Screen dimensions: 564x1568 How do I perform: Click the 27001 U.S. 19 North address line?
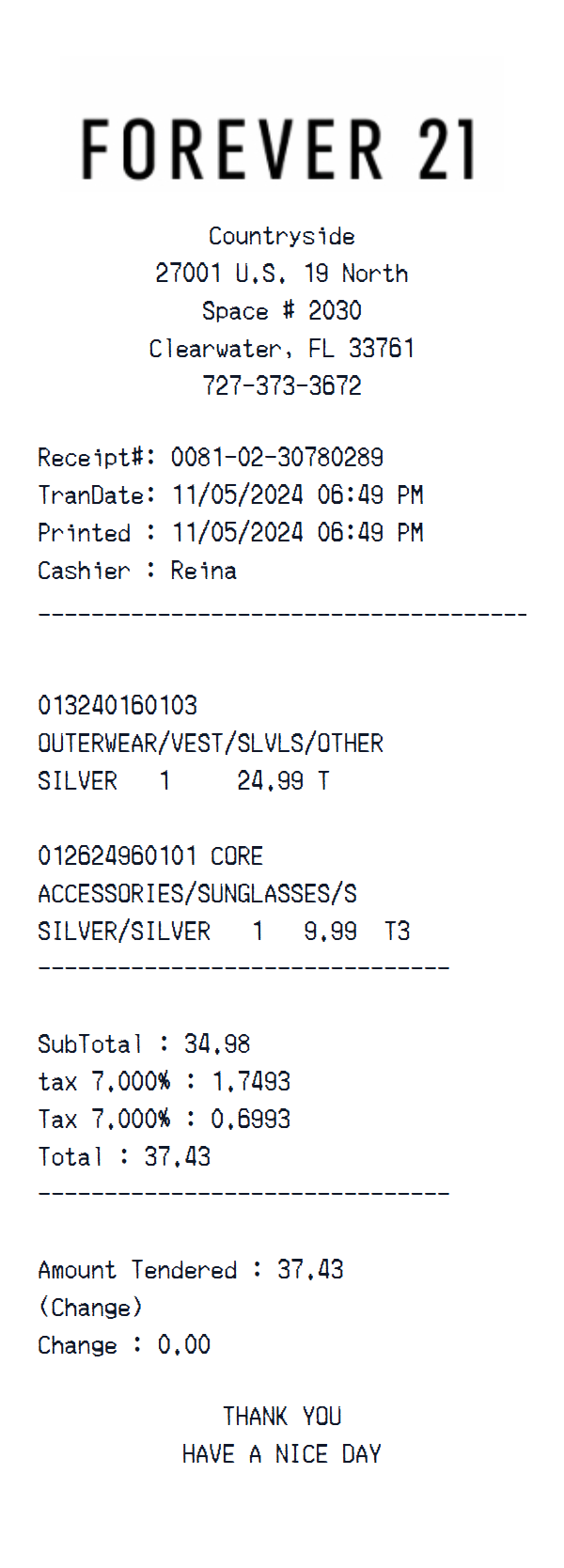[281, 274]
